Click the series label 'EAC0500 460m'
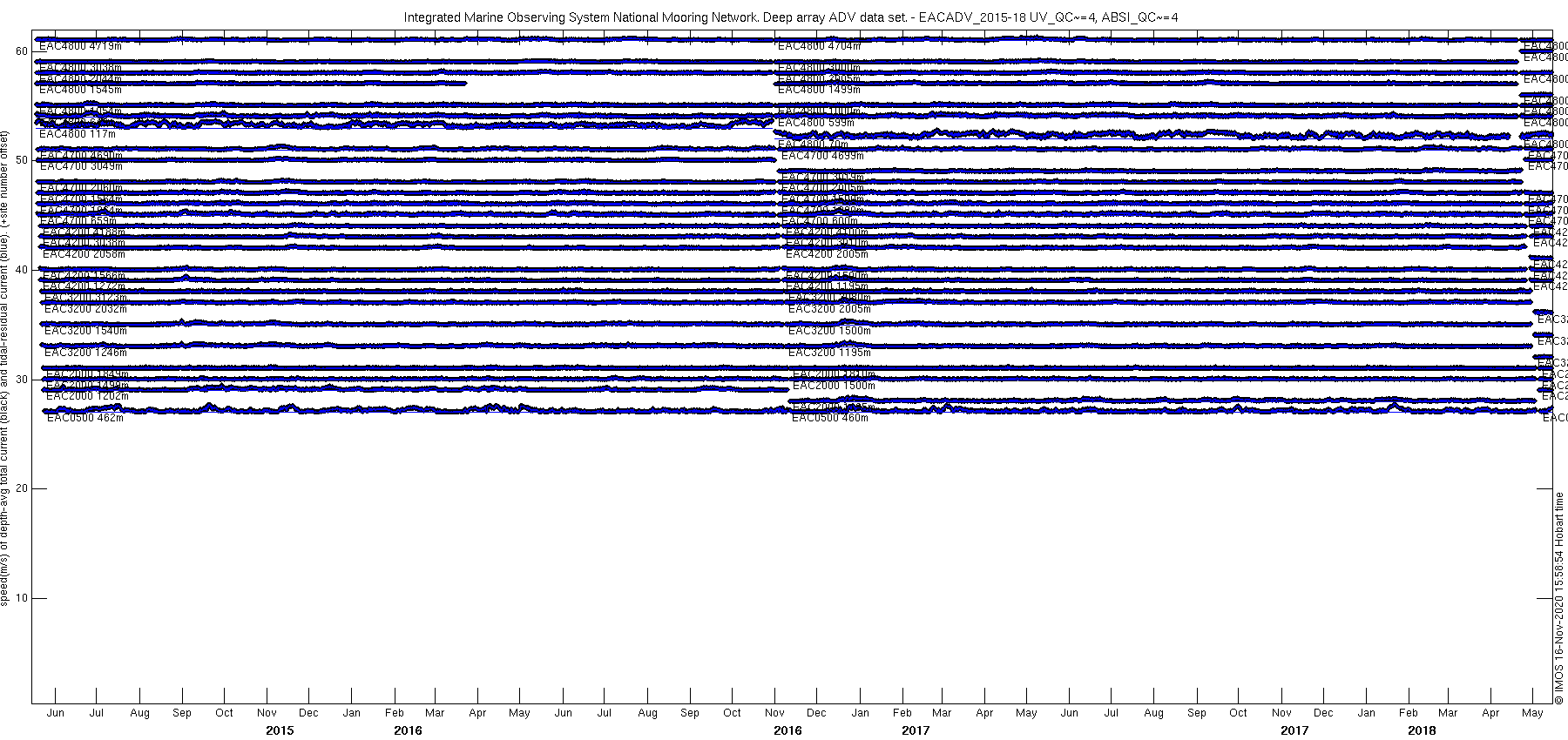 830,418
